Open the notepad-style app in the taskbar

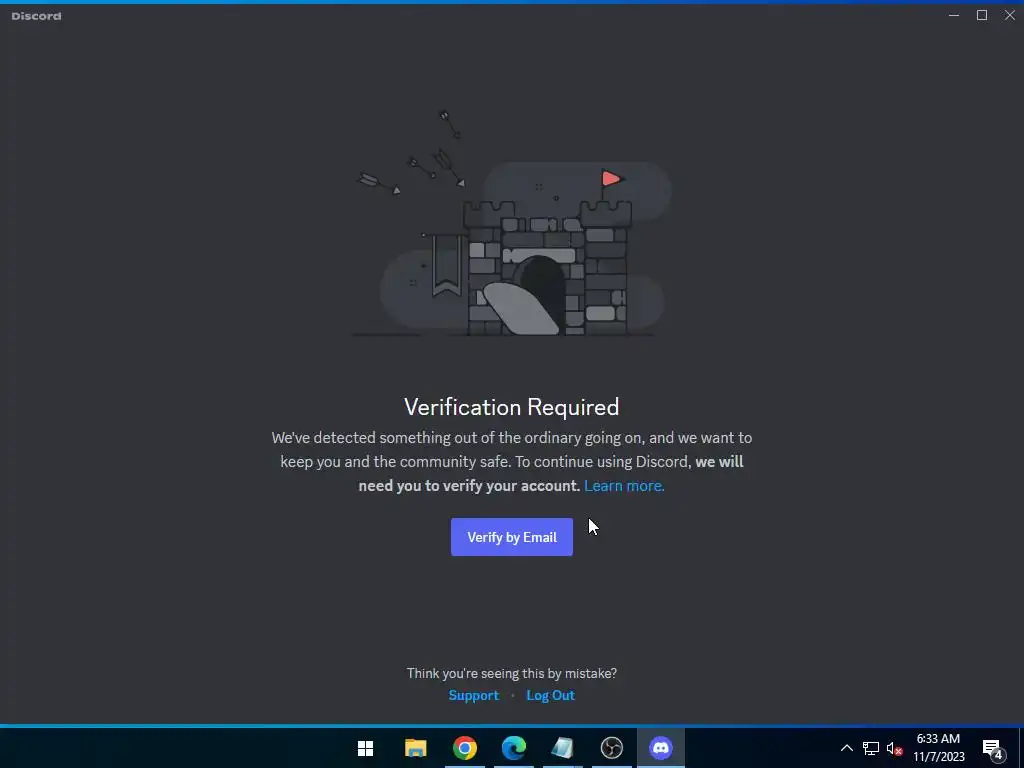click(562, 748)
